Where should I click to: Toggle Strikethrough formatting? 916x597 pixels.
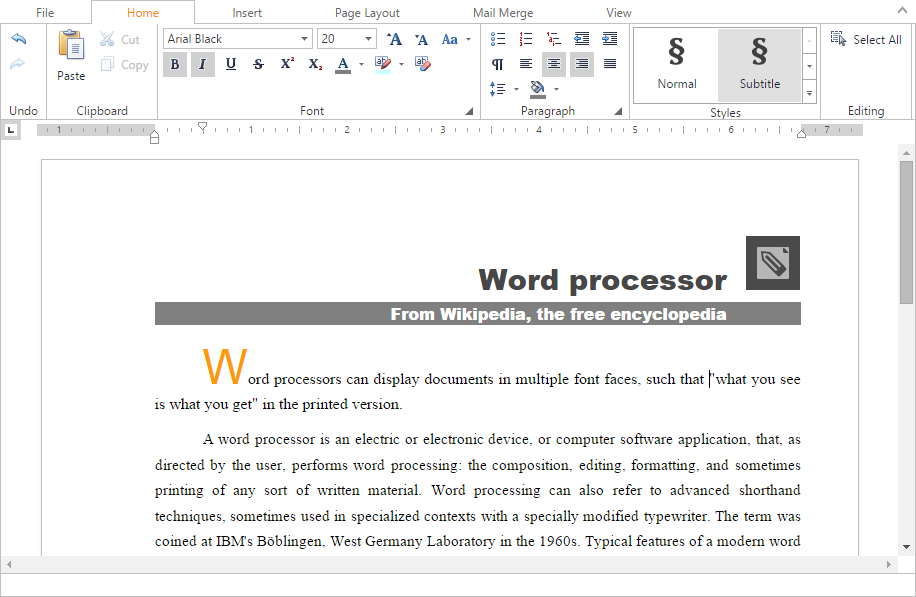pos(258,64)
